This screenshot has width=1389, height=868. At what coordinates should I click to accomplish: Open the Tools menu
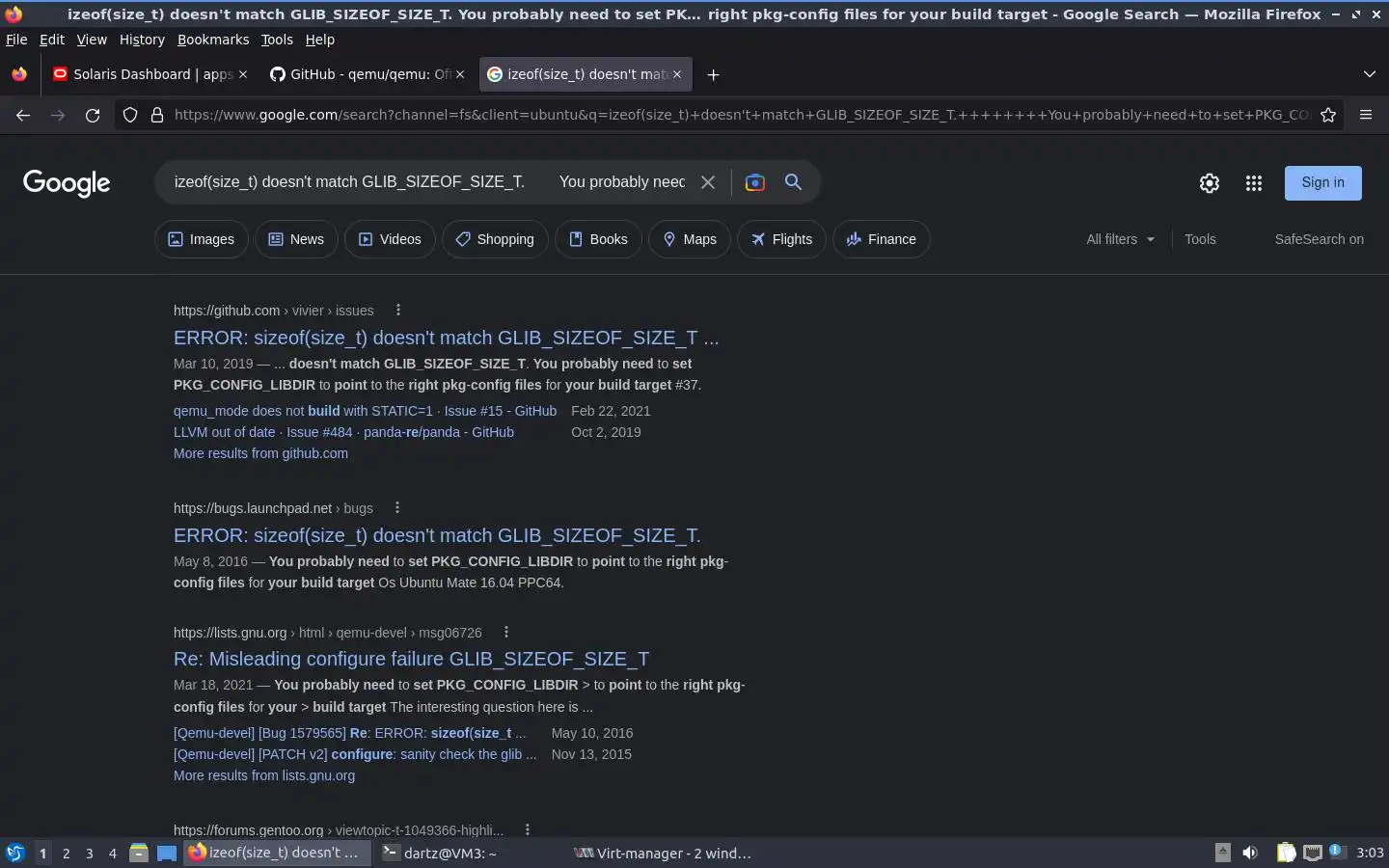[x=277, y=40]
